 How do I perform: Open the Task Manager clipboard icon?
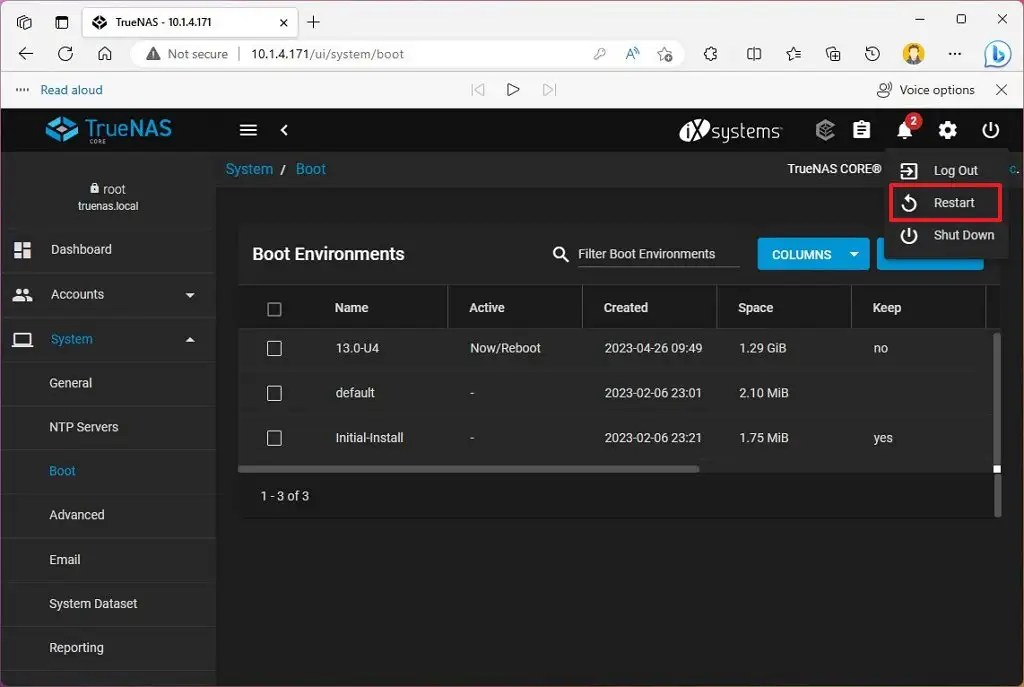point(861,130)
